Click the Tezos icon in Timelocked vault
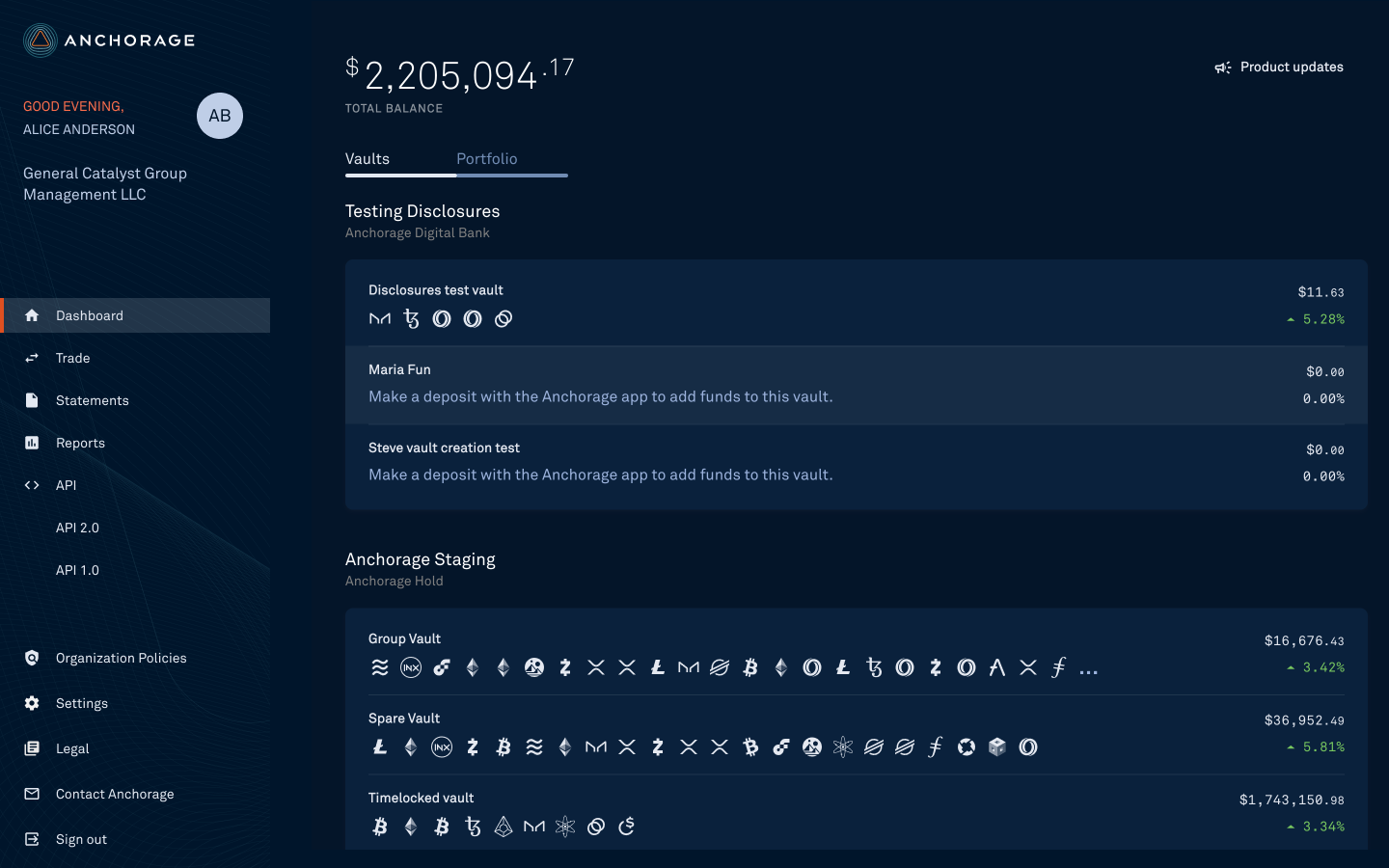 [x=473, y=827]
